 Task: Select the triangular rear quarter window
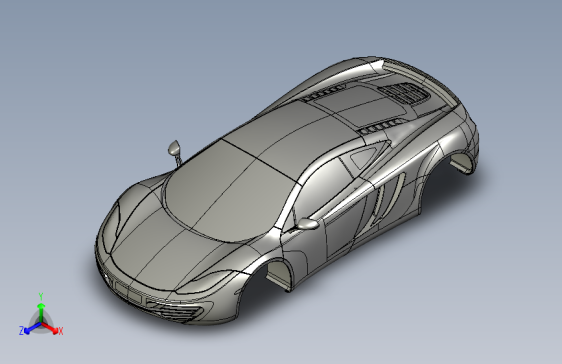click(363, 158)
